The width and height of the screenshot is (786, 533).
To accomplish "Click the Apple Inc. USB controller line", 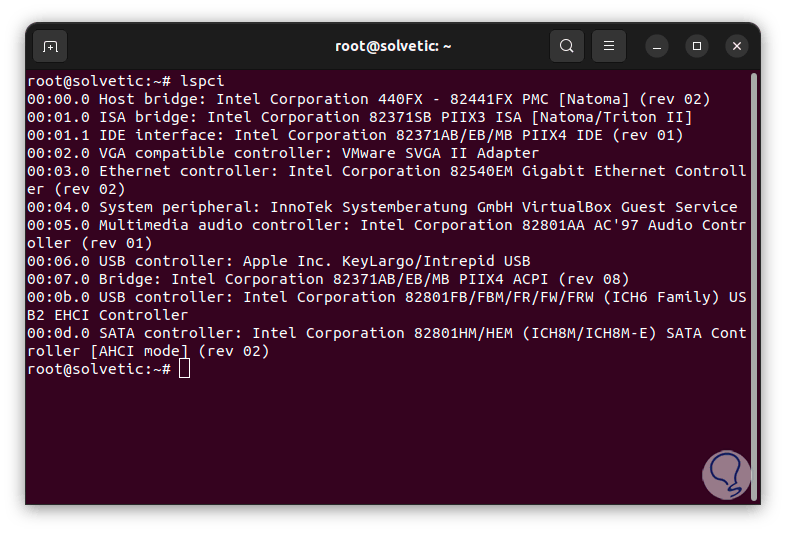I will pyautogui.click(x=279, y=261).
